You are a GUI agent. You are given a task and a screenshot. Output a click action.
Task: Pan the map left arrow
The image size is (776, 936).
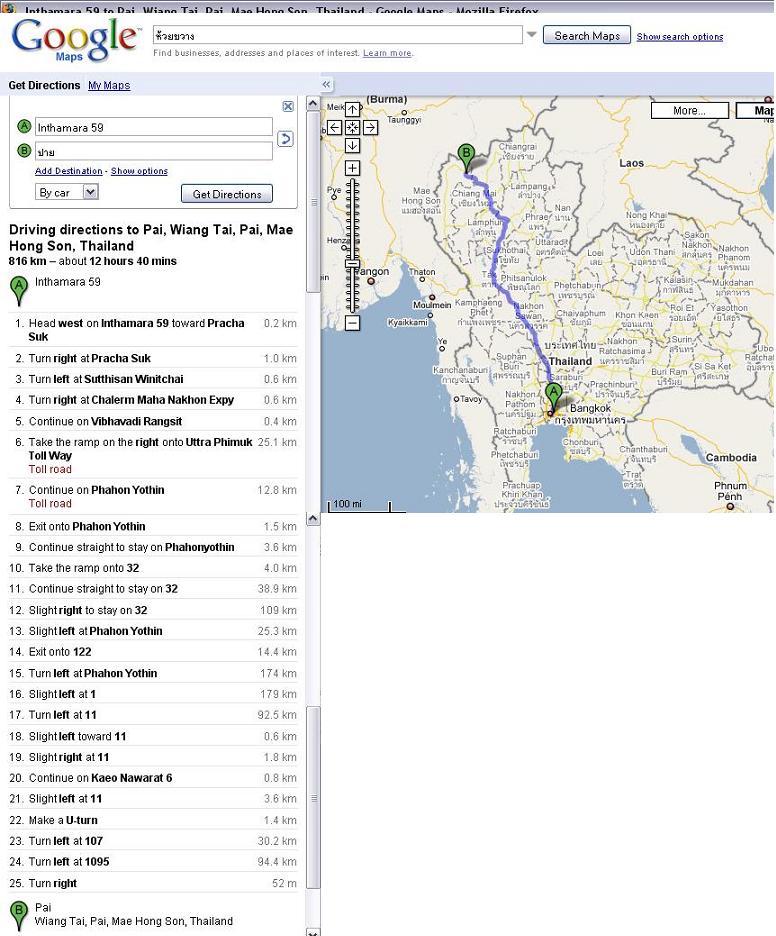point(334,127)
